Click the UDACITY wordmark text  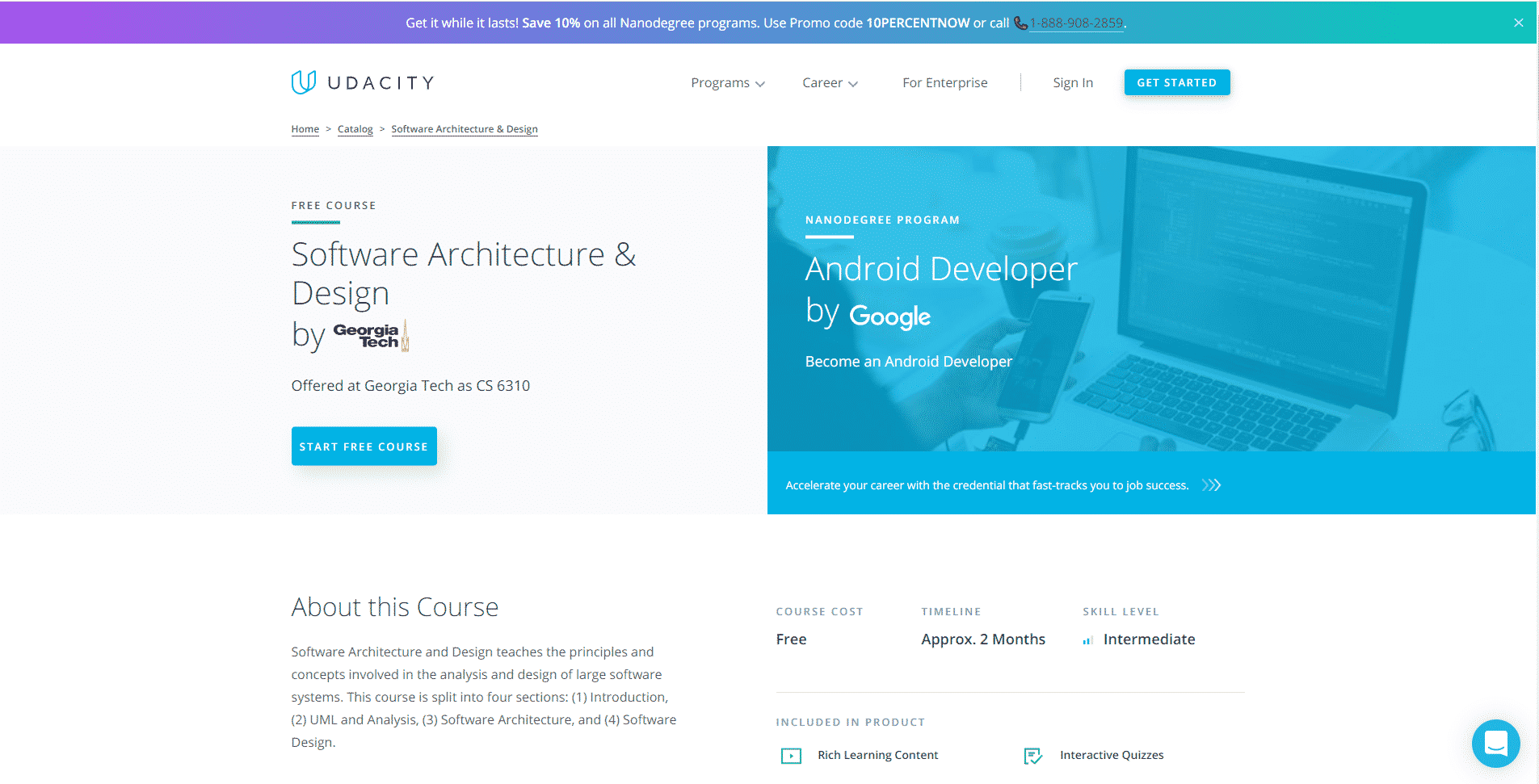(381, 82)
